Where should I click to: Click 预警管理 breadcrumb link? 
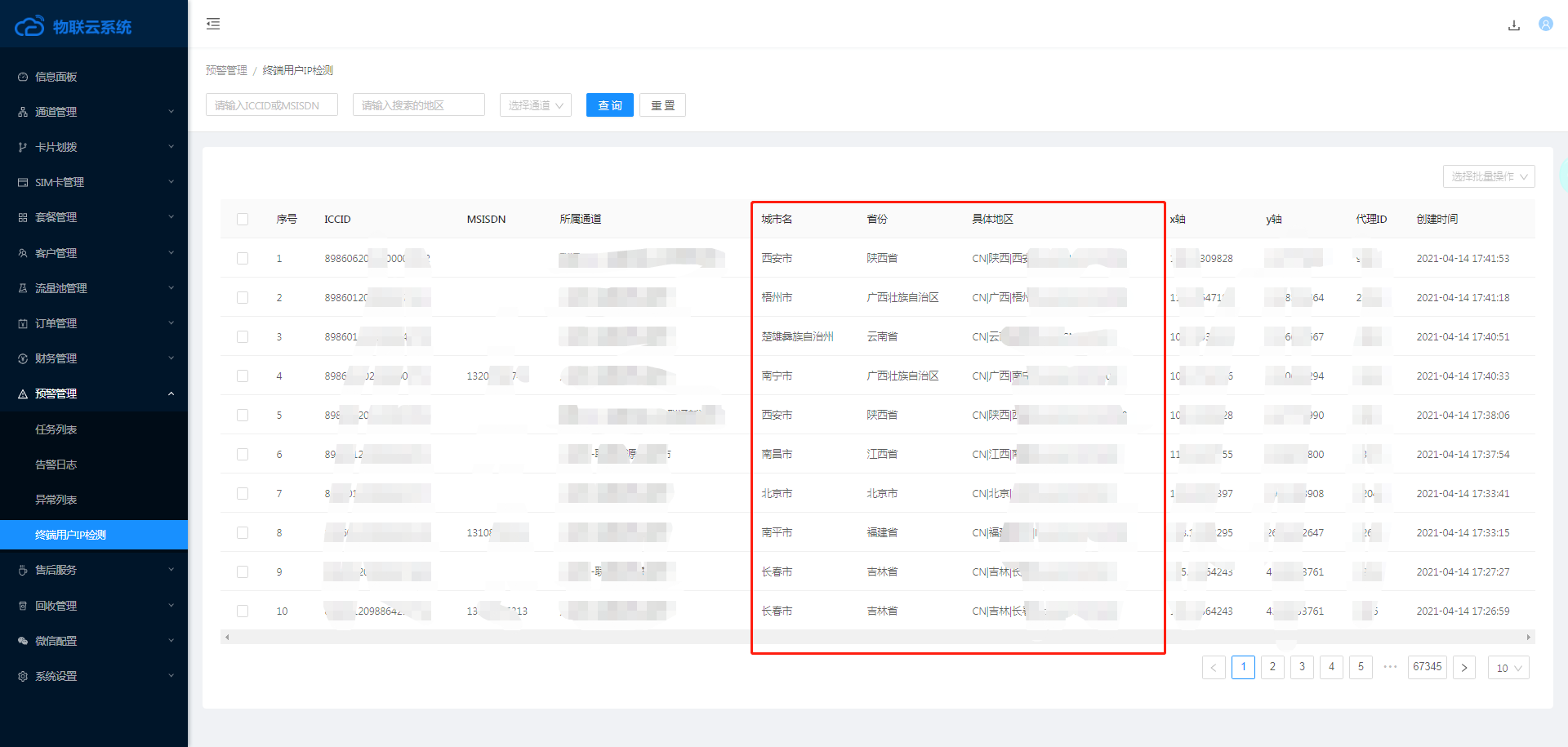point(226,70)
